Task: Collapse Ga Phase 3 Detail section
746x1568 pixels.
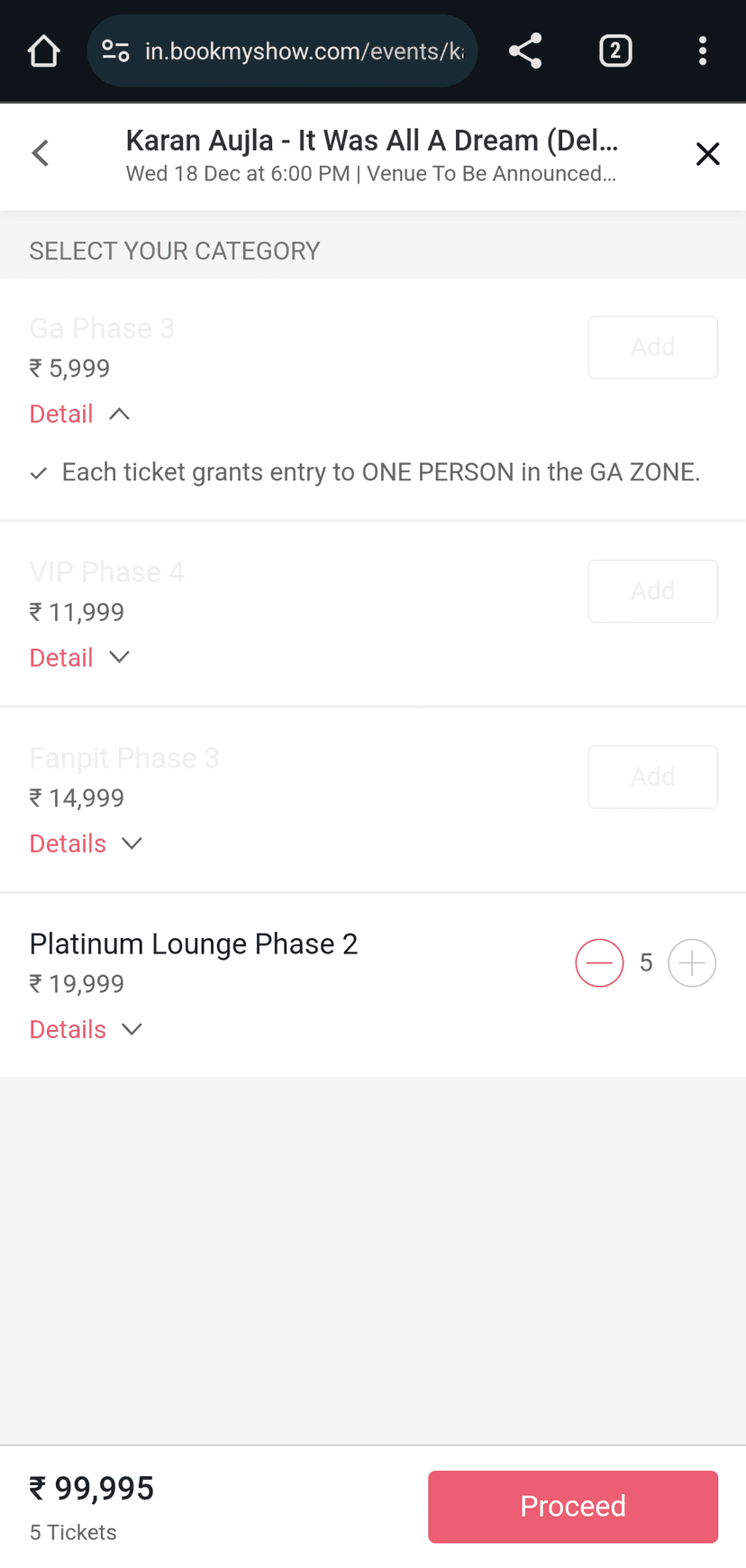Action: [80, 415]
